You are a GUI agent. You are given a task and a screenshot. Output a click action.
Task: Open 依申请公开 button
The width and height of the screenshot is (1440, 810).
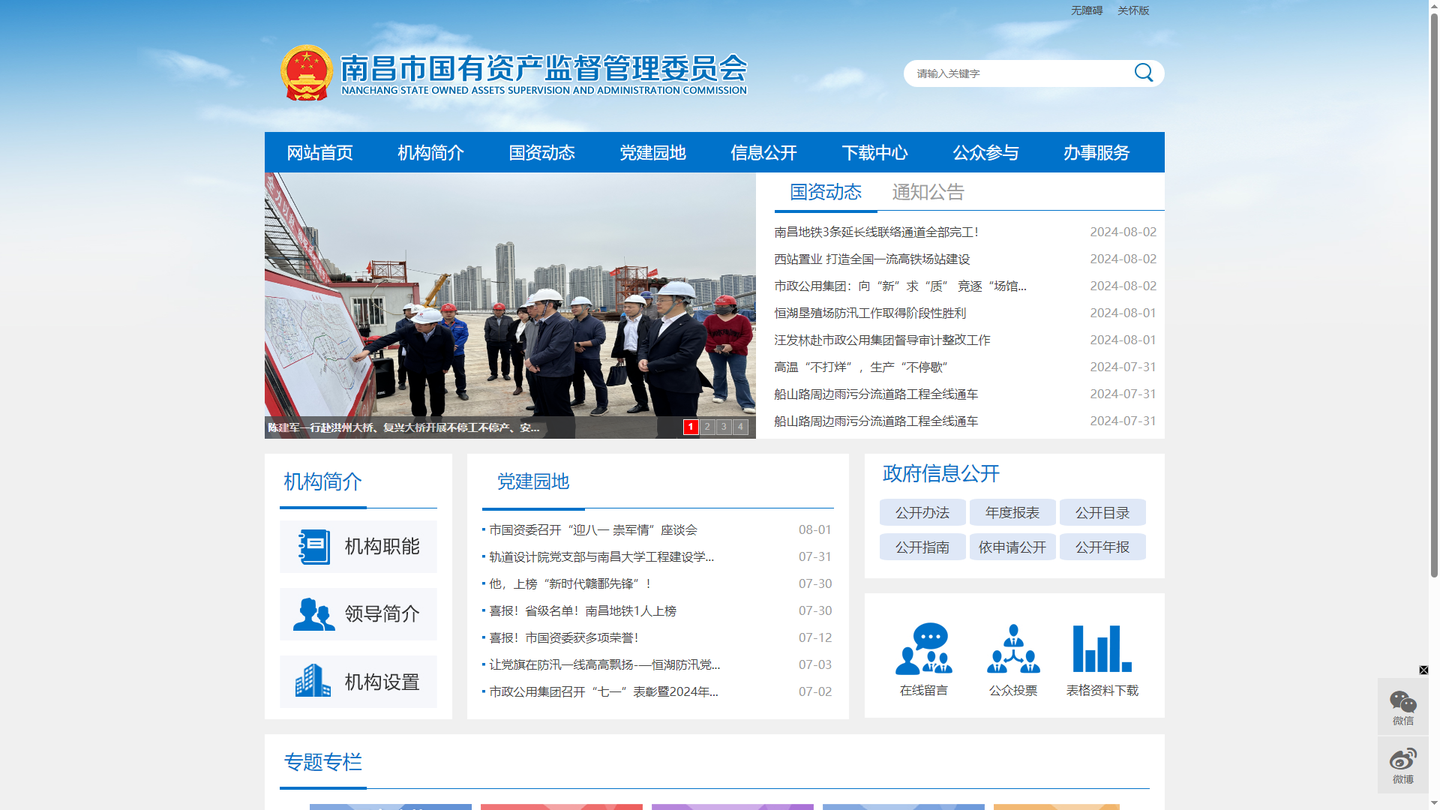[1013, 547]
